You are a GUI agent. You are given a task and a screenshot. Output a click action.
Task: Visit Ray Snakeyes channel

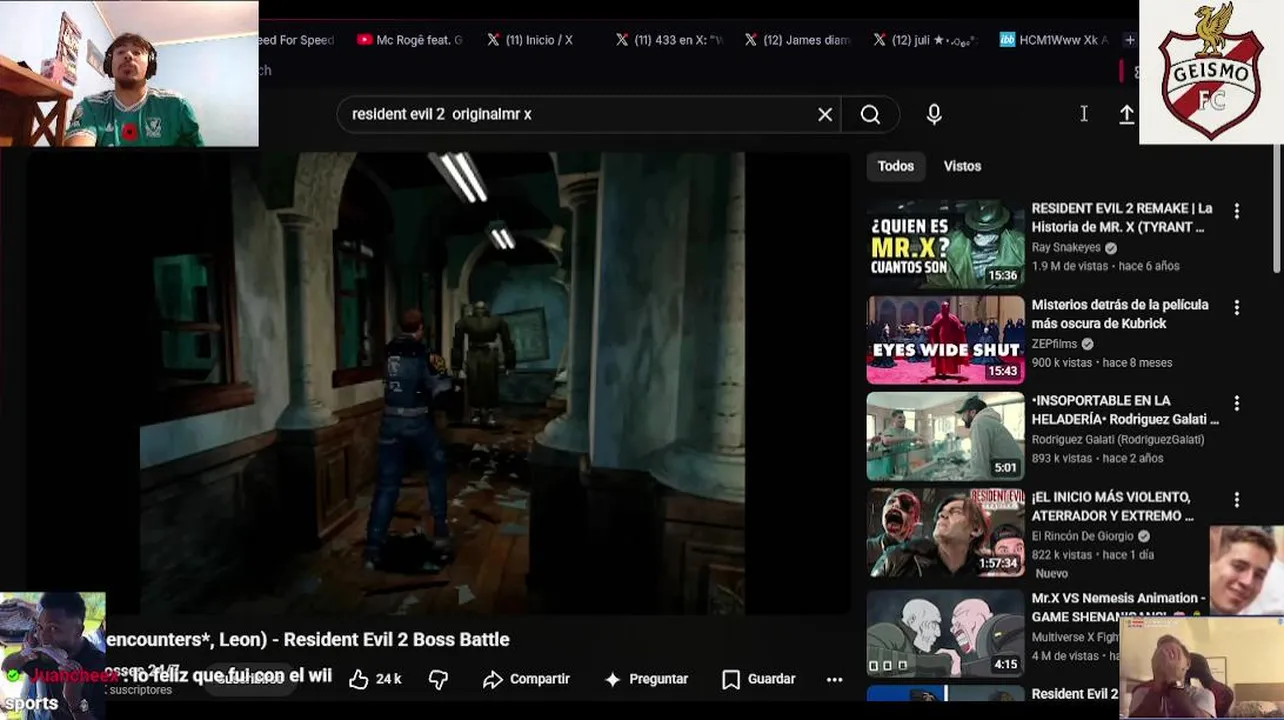(x=1066, y=248)
